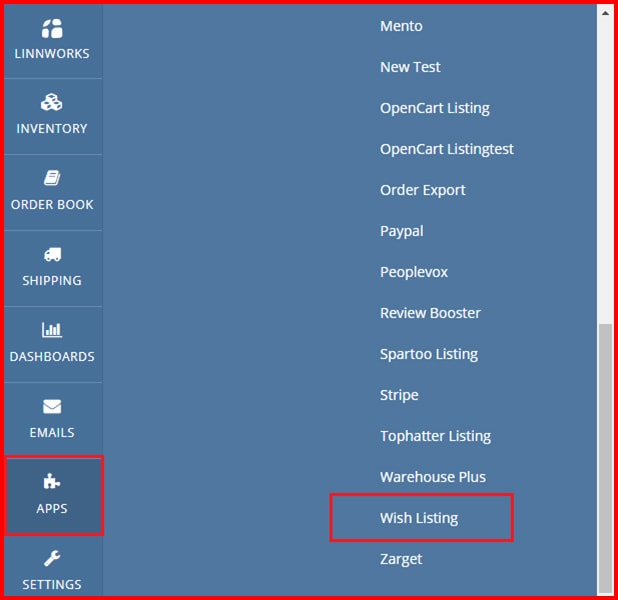The image size is (618, 600).
Task: Open the Inventory boxes icon
Action: 52,102
